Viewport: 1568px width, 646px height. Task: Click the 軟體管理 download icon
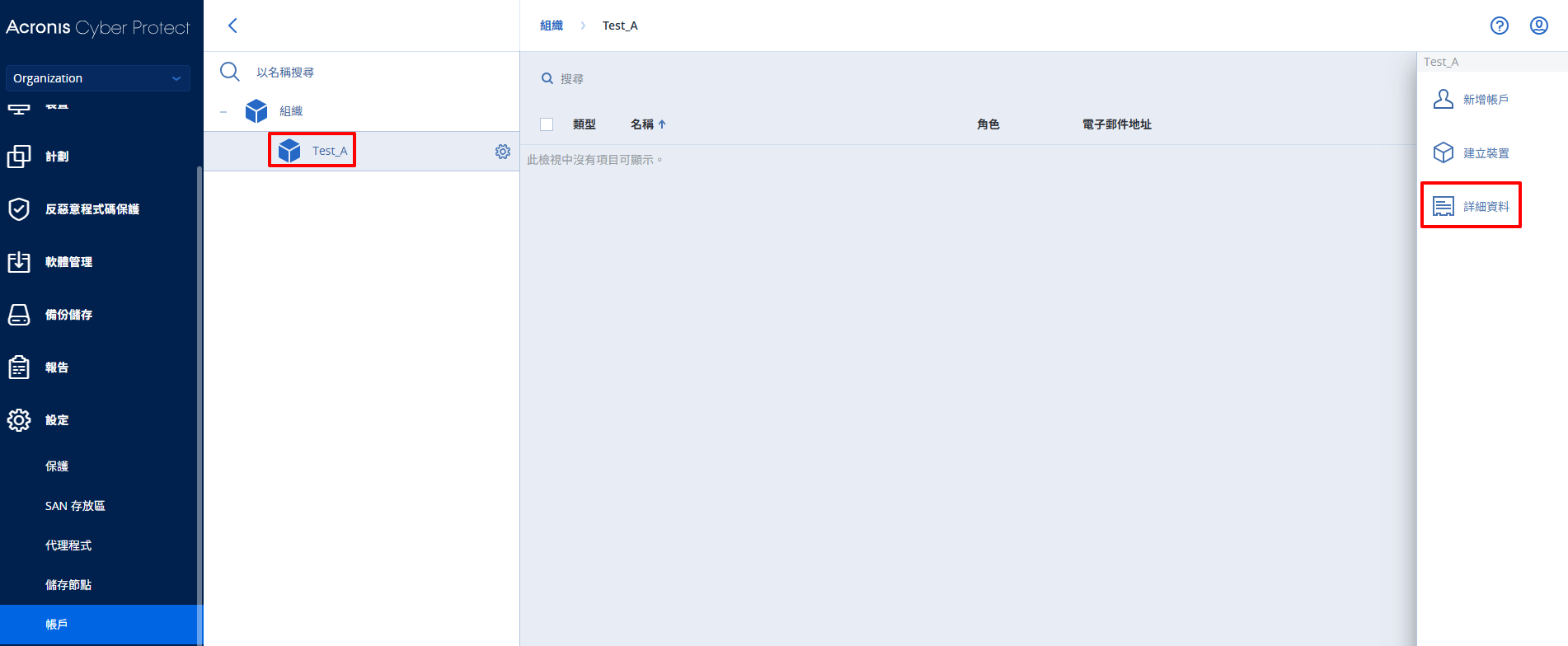point(19,262)
